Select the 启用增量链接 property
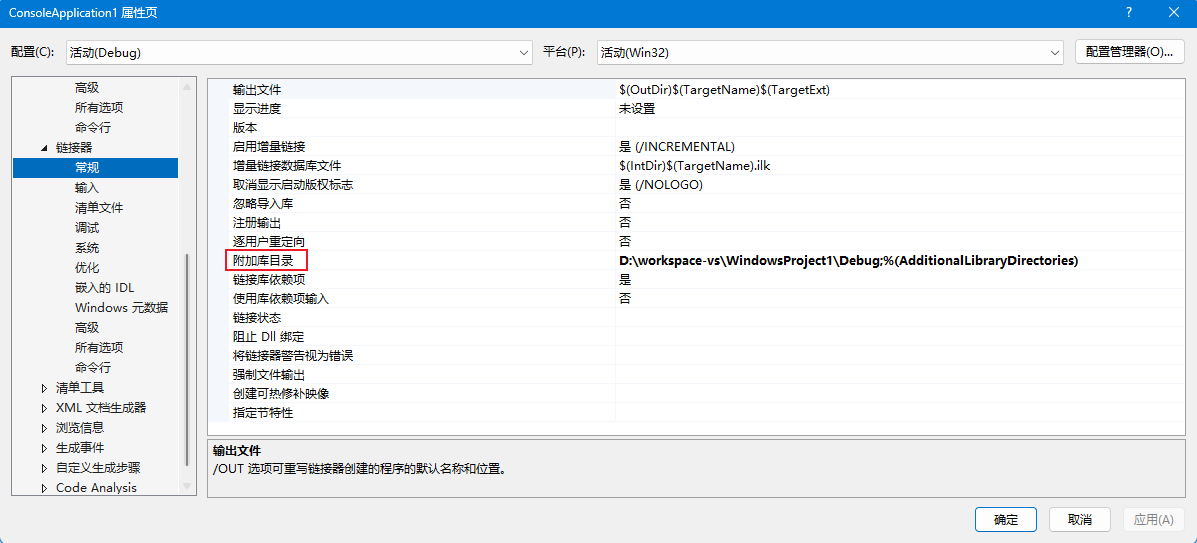This screenshot has width=1197, height=543. coord(269,147)
